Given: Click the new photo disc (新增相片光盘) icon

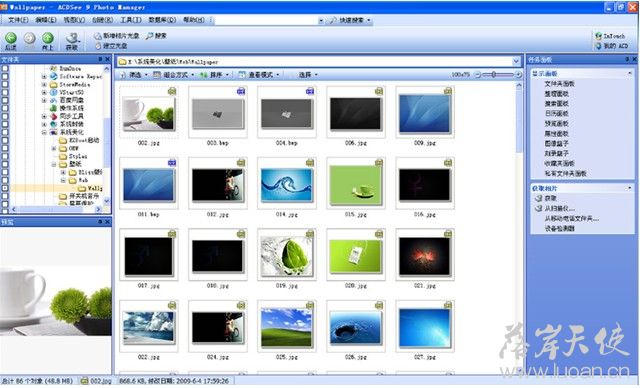Looking at the screenshot, I should pyautogui.click(x=98, y=36).
